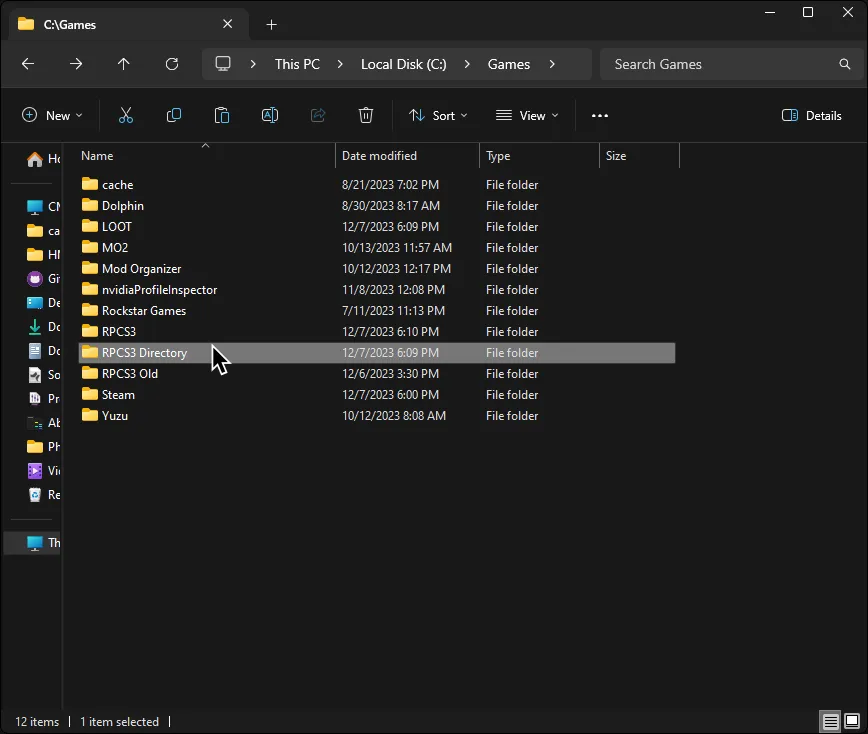Switch to large icons view in status bar
The image size is (868, 734).
pos(849,721)
